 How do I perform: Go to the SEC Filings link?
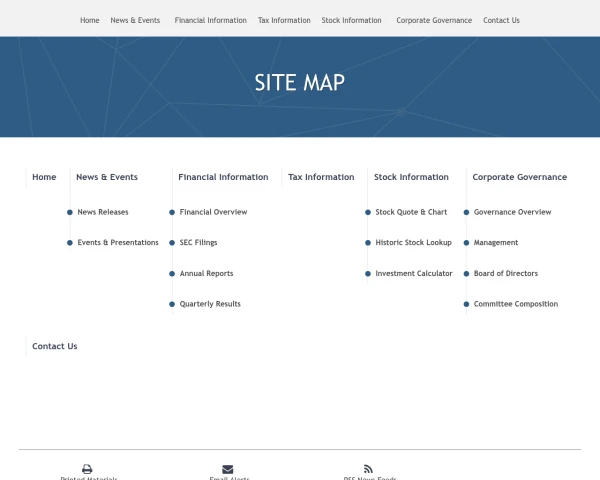click(198, 243)
